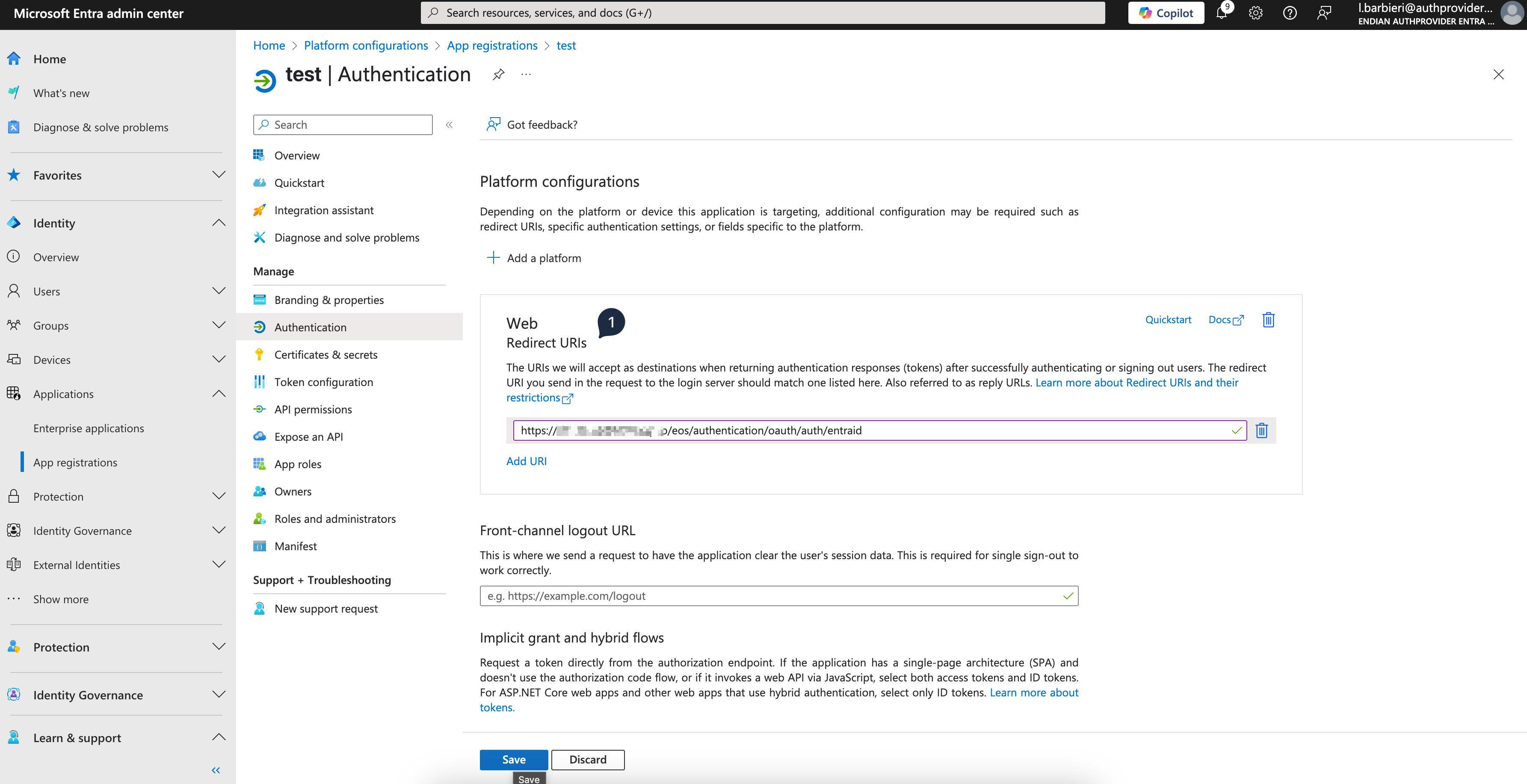Click the Home house icon in sidebar
The image size is (1527, 784).
(x=14, y=59)
